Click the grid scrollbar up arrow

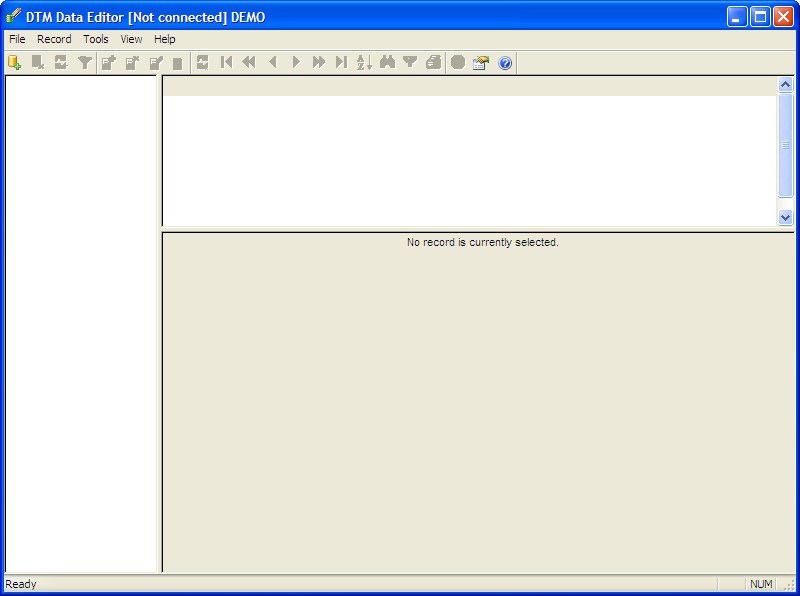(x=785, y=84)
